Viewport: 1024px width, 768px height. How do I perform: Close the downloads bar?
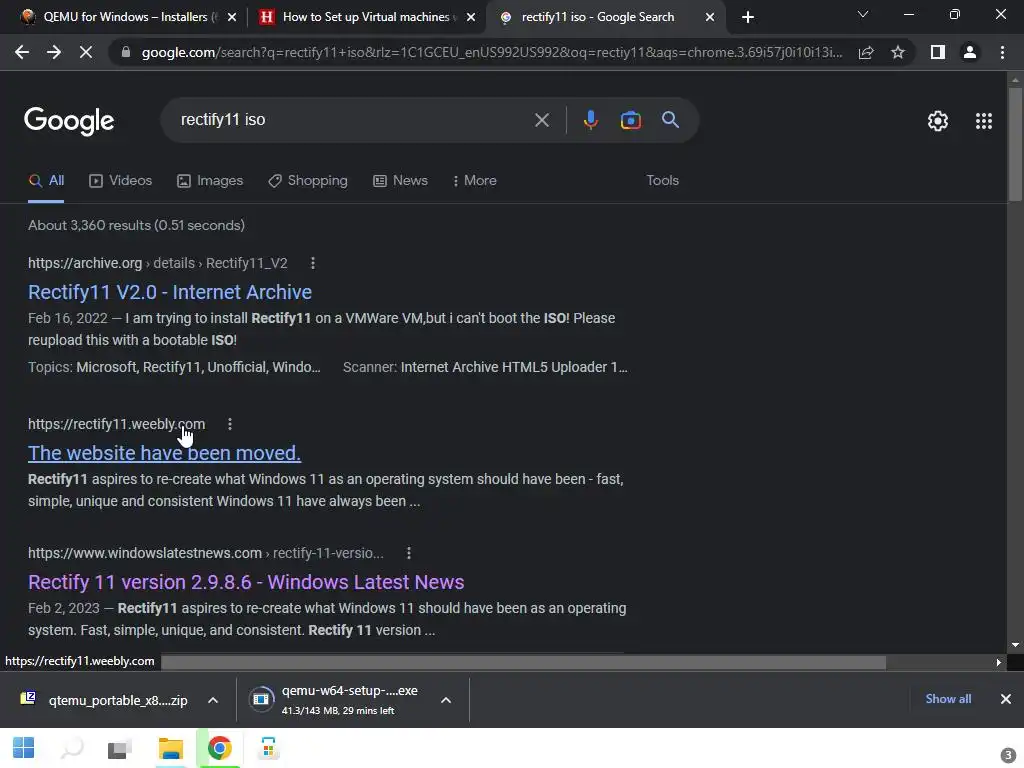[x=1006, y=699]
